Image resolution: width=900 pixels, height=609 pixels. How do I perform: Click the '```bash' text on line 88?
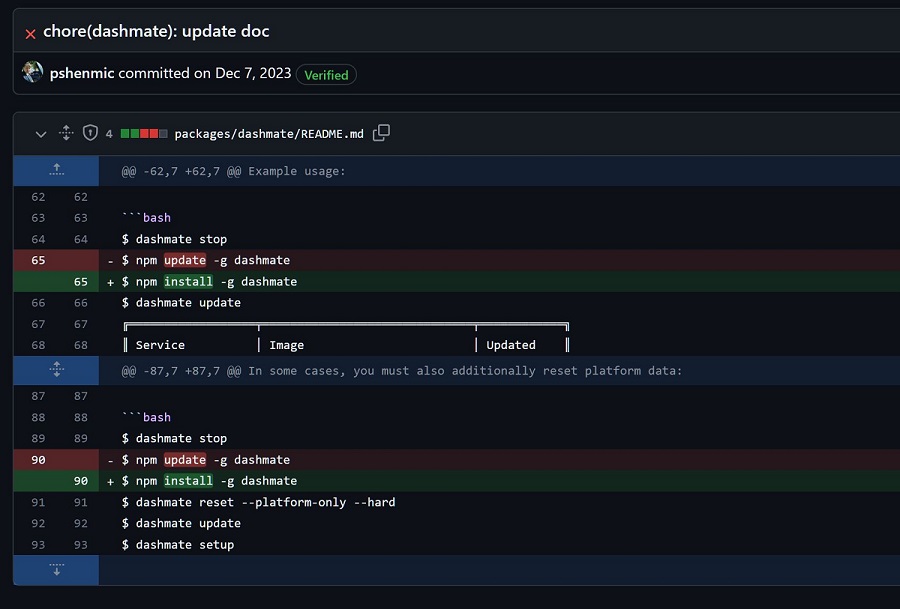(146, 417)
